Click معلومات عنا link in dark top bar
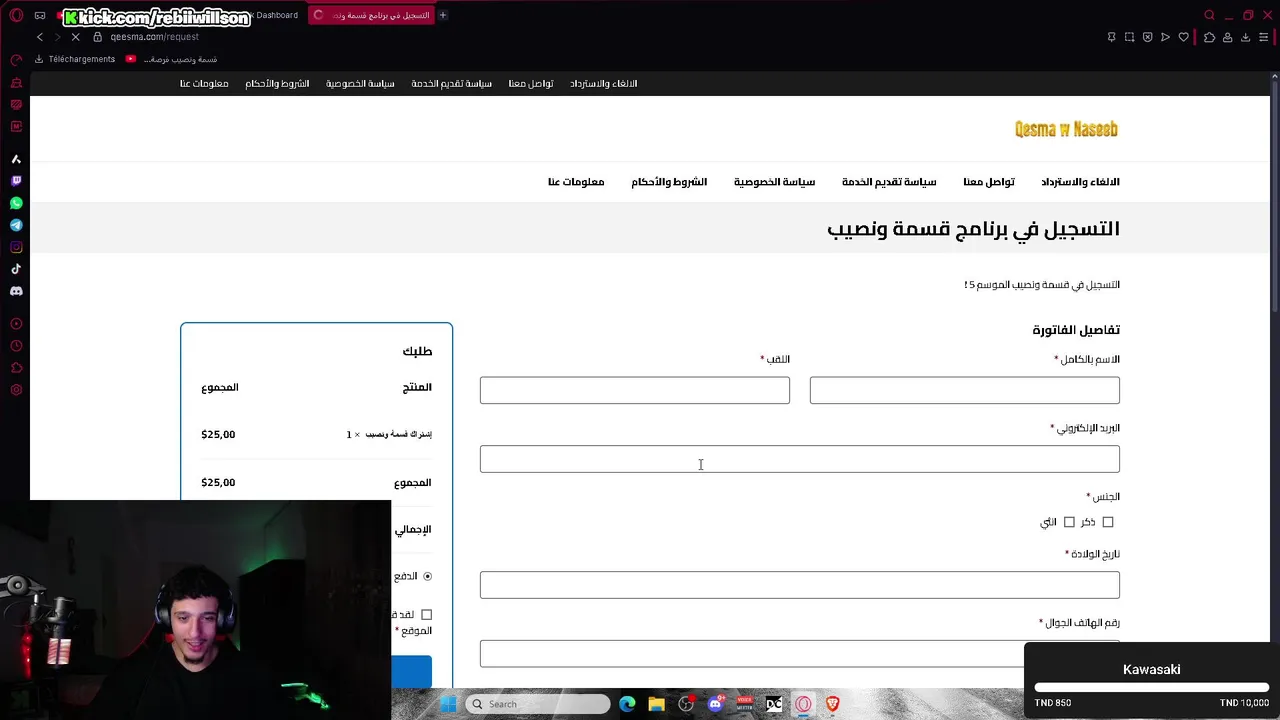The image size is (1280, 720). click(x=204, y=84)
